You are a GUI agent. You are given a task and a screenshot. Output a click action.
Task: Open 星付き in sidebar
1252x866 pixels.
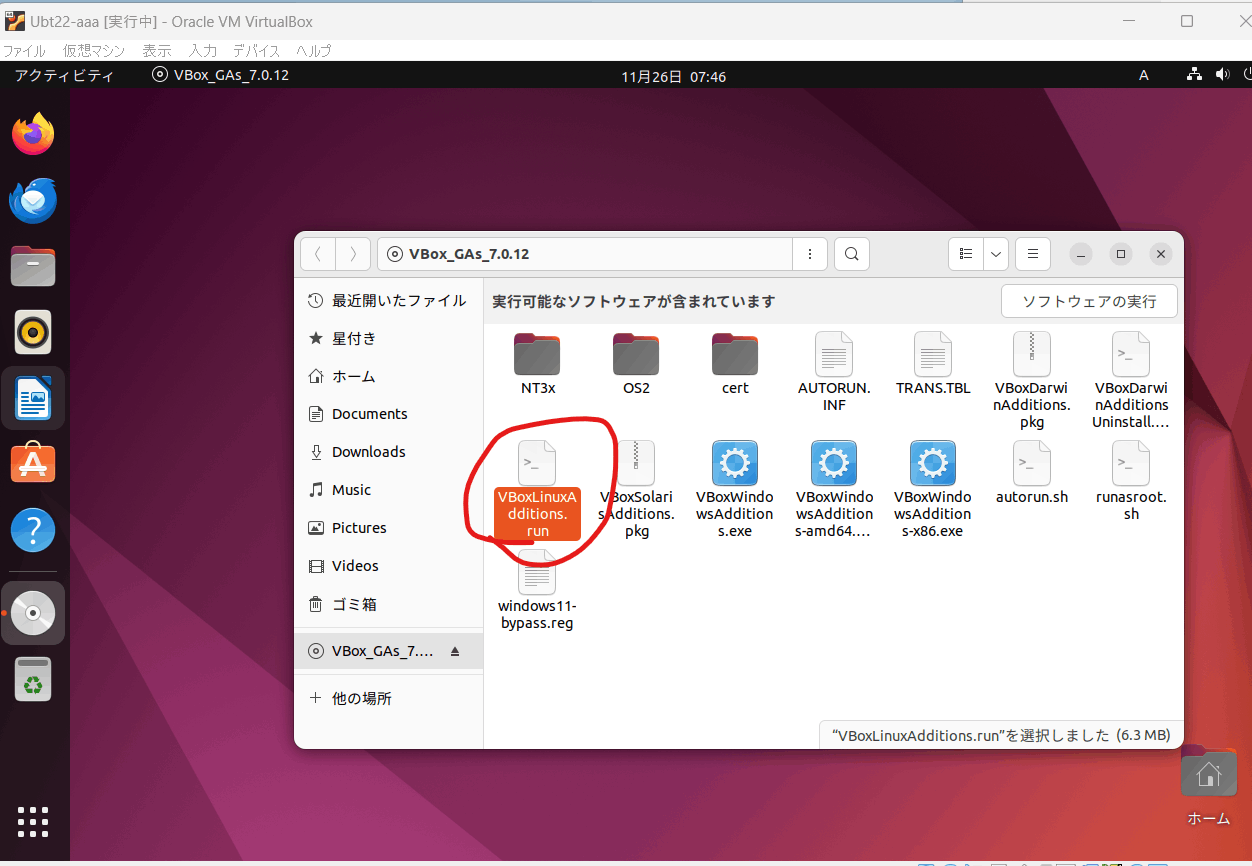pyautogui.click(x=388, y=338)
